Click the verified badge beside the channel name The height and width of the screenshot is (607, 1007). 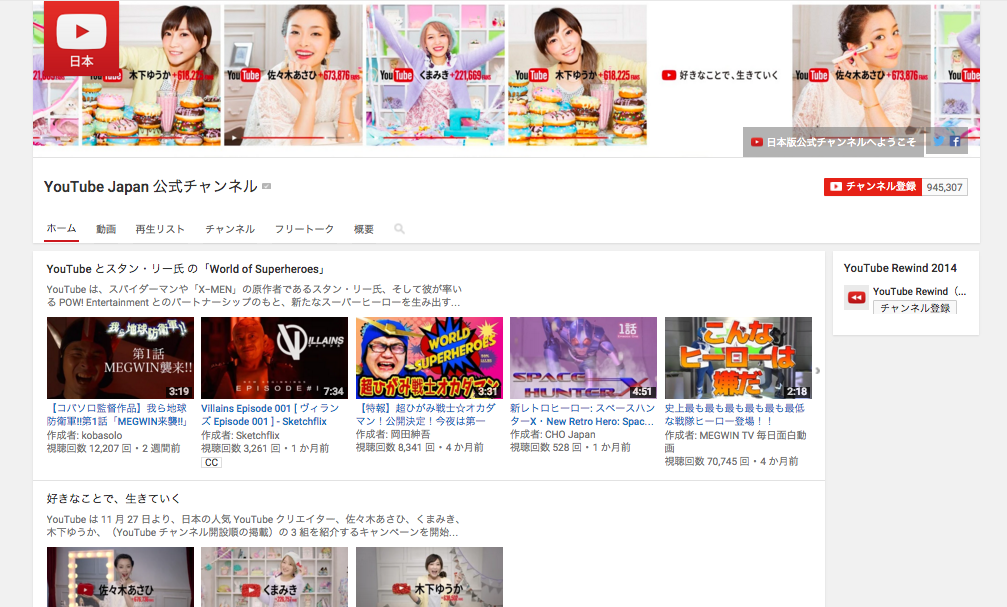click(267, 186)
